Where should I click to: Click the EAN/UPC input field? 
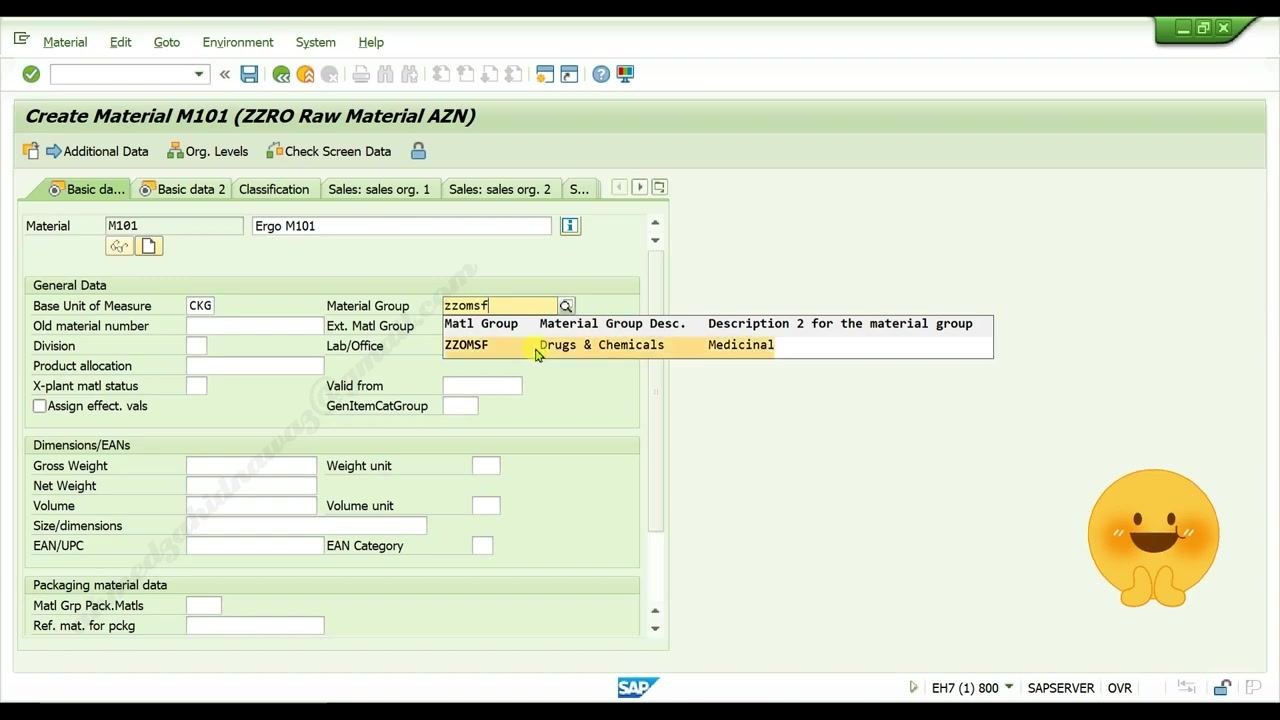[x=255, y=546]
